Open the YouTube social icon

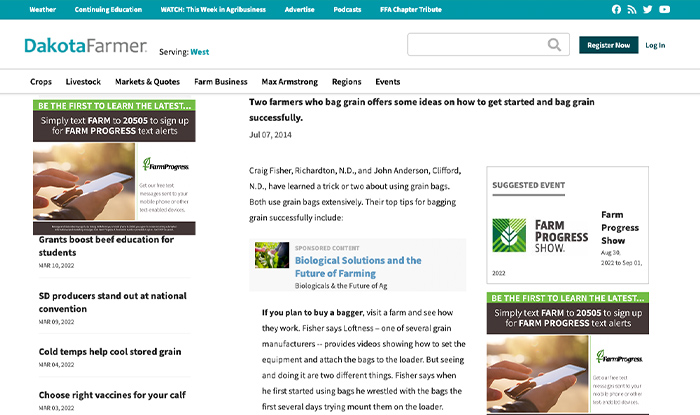click(664, 9)
